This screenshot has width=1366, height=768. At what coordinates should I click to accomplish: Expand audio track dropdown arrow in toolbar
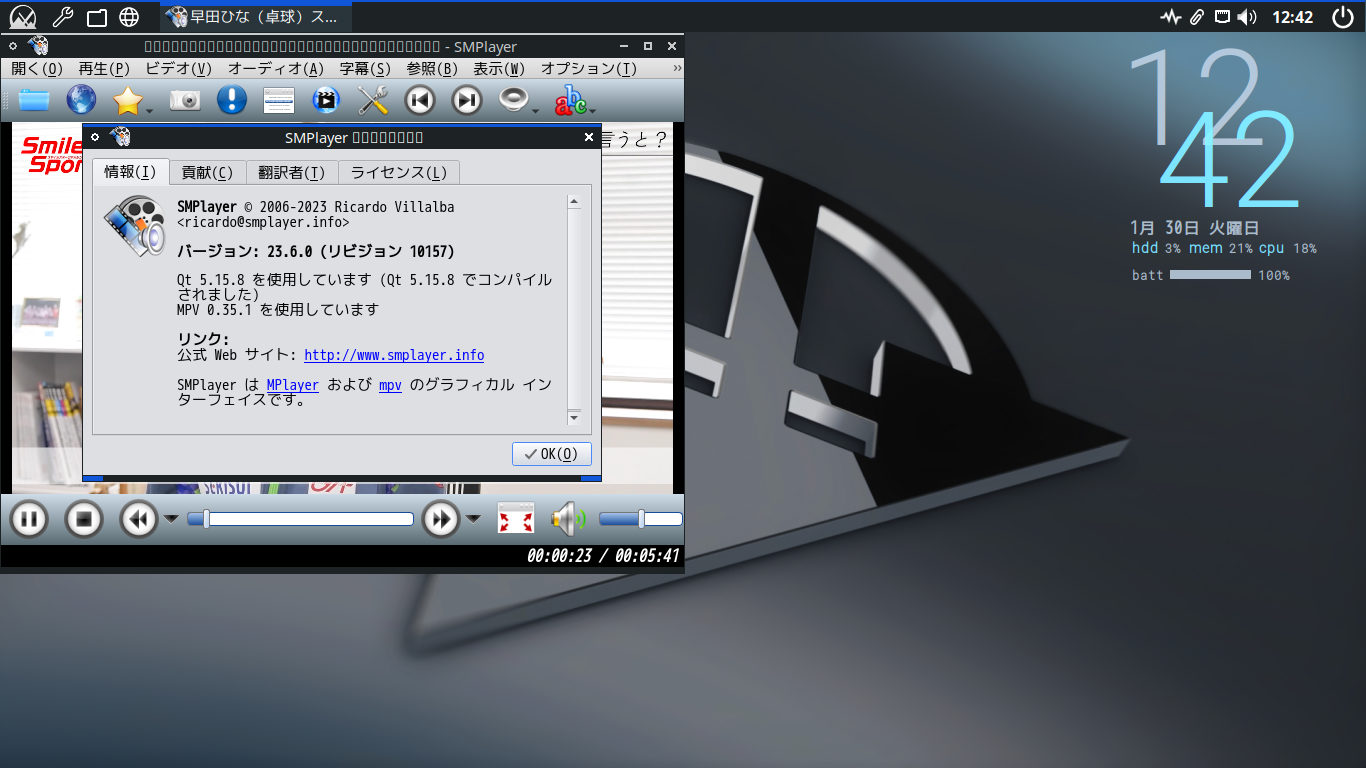[535, 110]
